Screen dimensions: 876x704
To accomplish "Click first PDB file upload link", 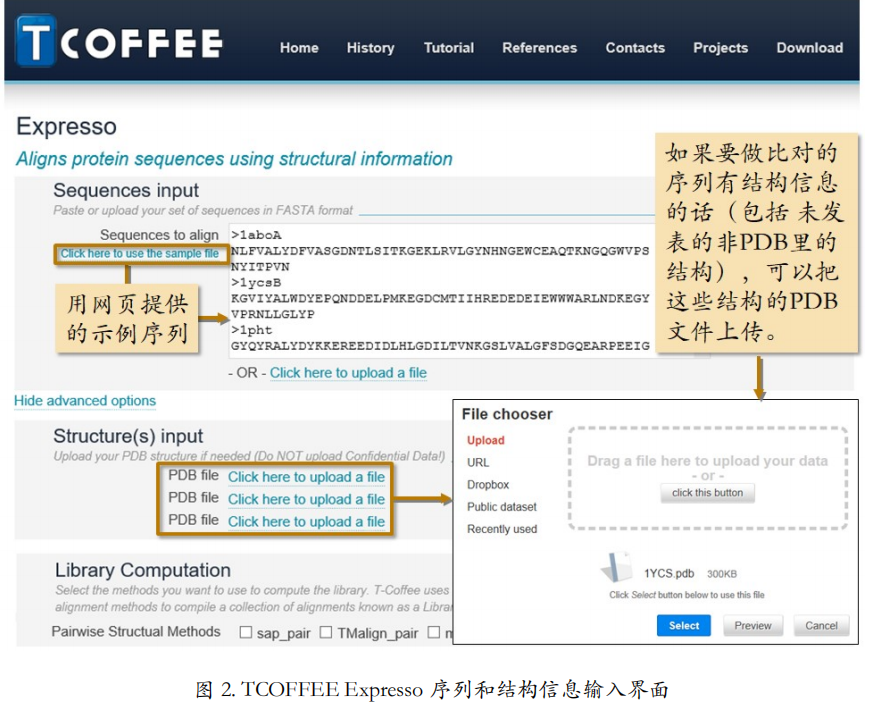I will 306,477.
